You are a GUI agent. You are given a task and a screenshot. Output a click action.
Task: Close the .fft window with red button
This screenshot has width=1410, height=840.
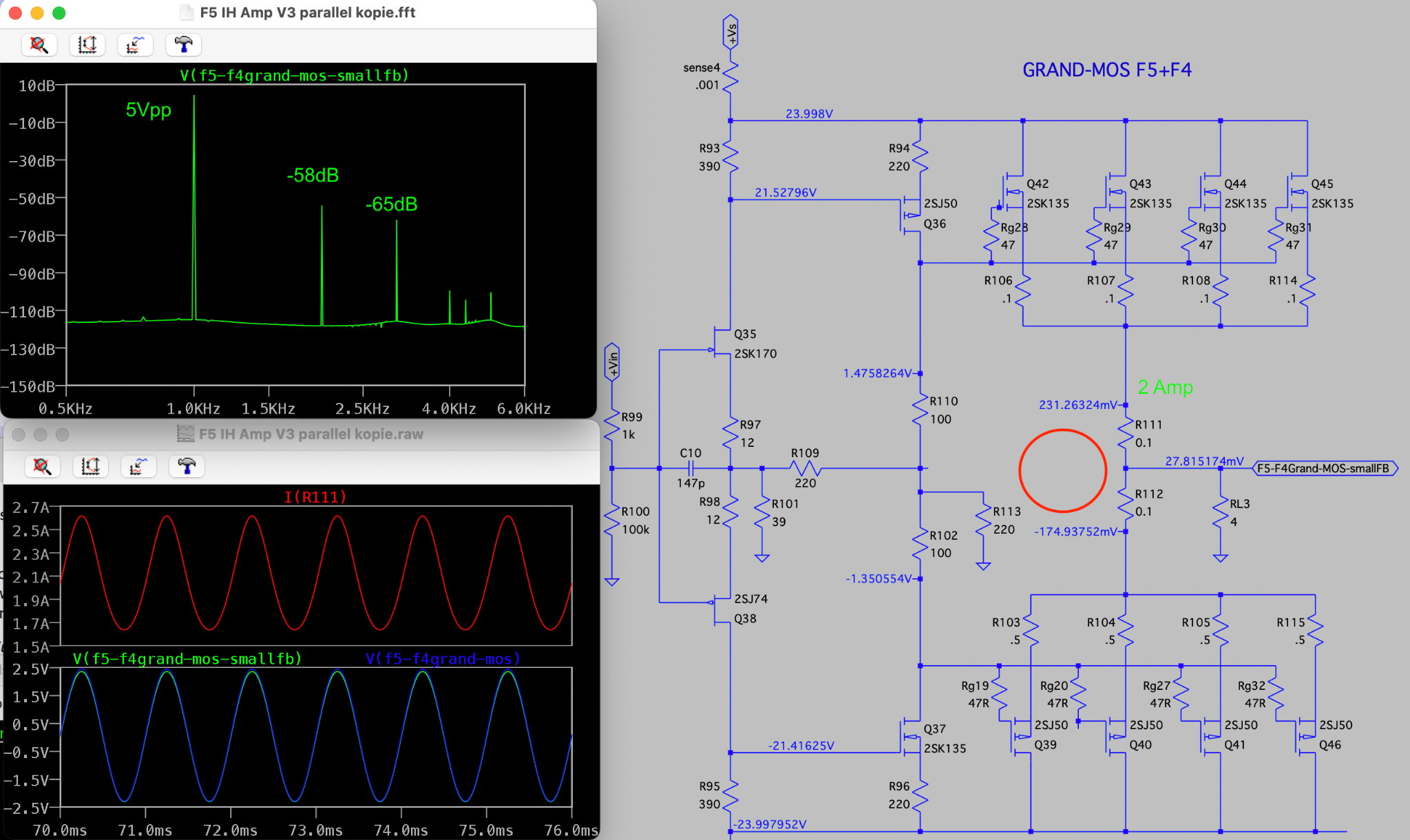(15, 12)
